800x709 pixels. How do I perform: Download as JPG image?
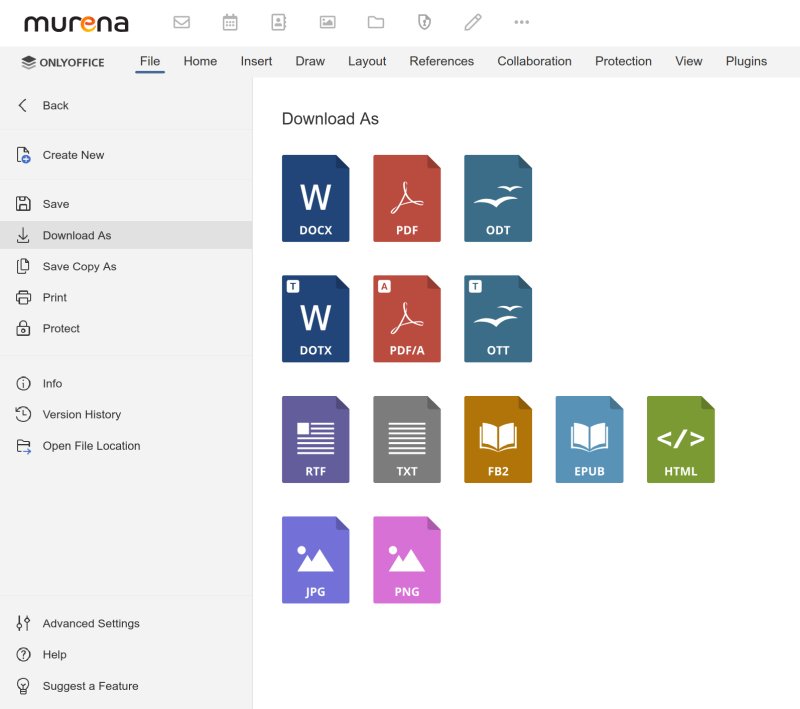click(x=315, y=560)
